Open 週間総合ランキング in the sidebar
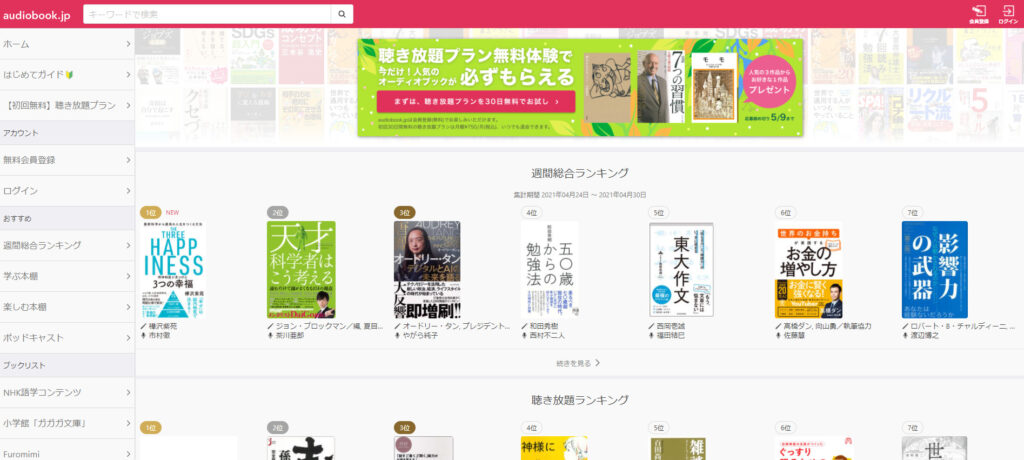 (x=67, y=246)
